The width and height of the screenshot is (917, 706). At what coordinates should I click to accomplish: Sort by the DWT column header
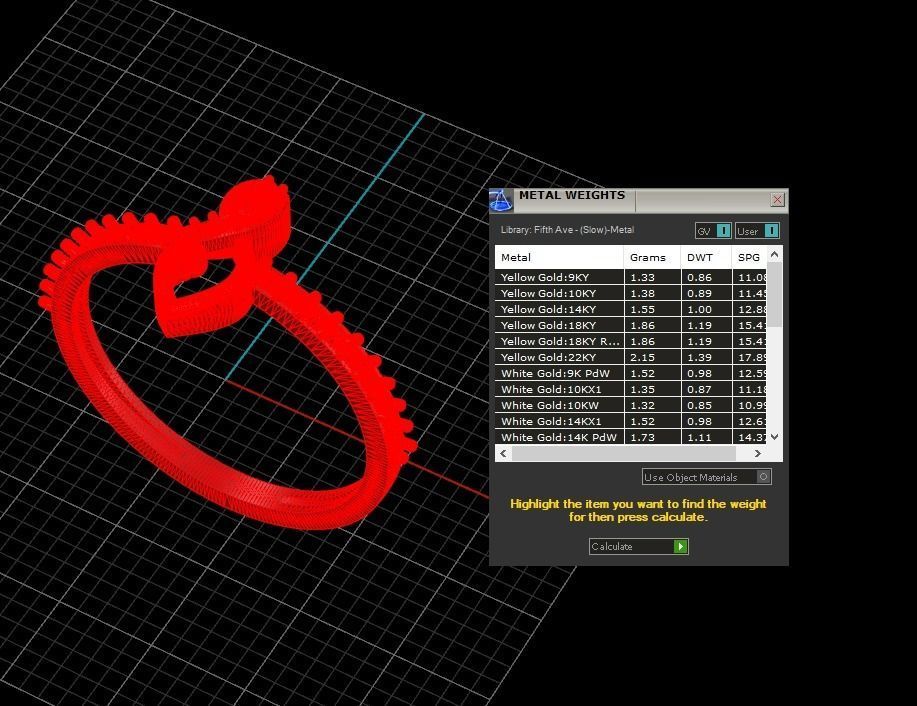click(706, 257)
